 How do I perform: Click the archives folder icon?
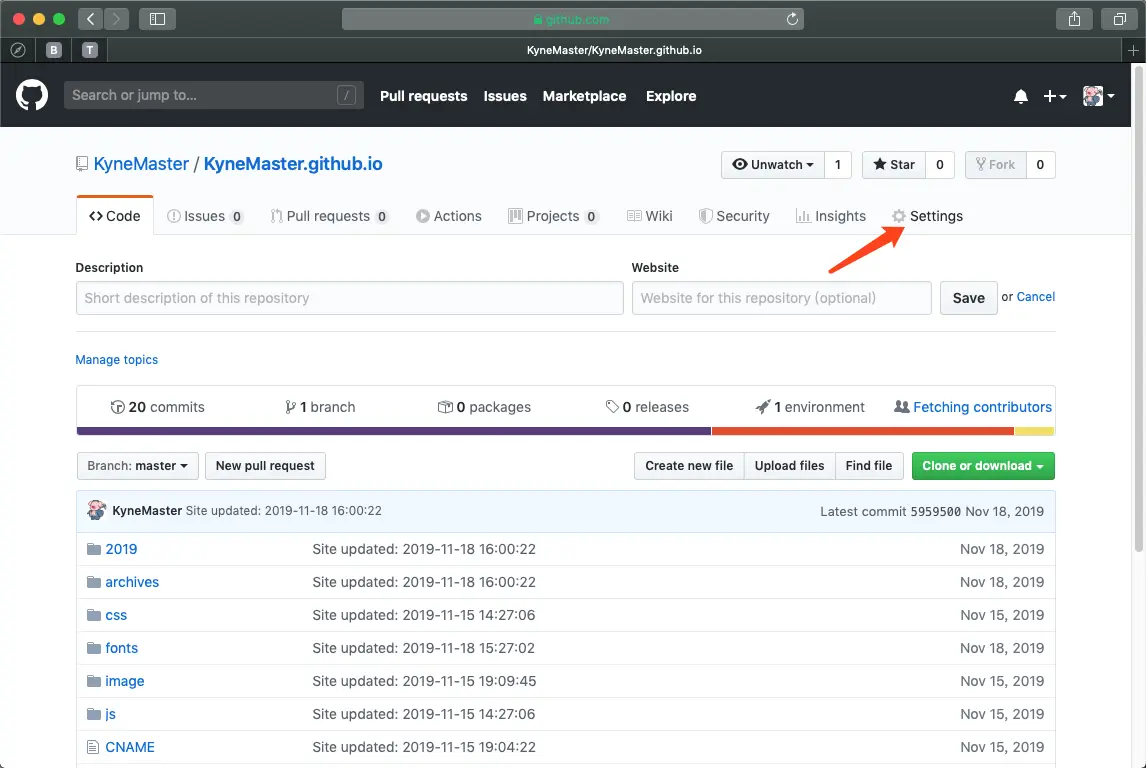pos(94,582)
